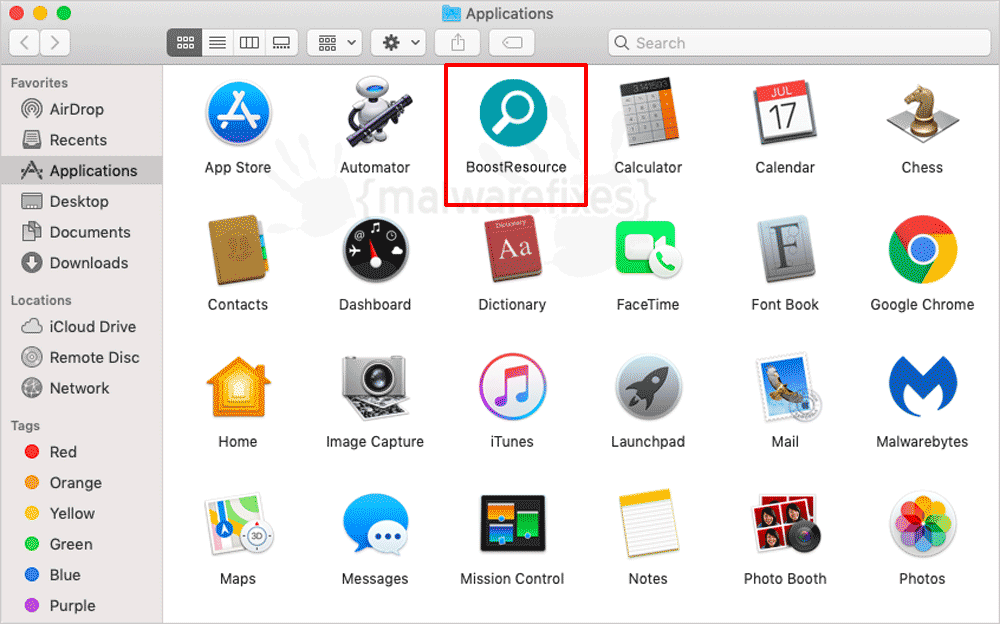Click the Locations section header
The width and height of the screenshot is (1000, 624).
pos(41,301)
